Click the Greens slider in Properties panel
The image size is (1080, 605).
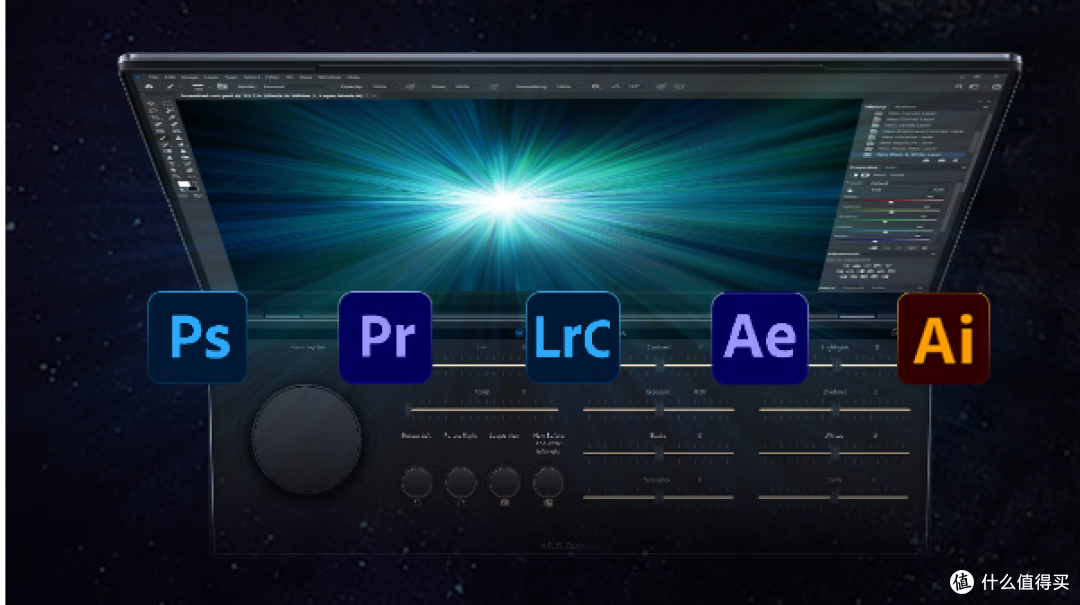(887, 221)
